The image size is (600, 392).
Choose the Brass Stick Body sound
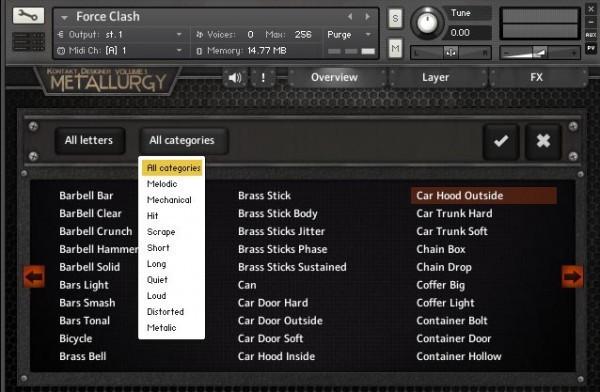click(278, 214)
